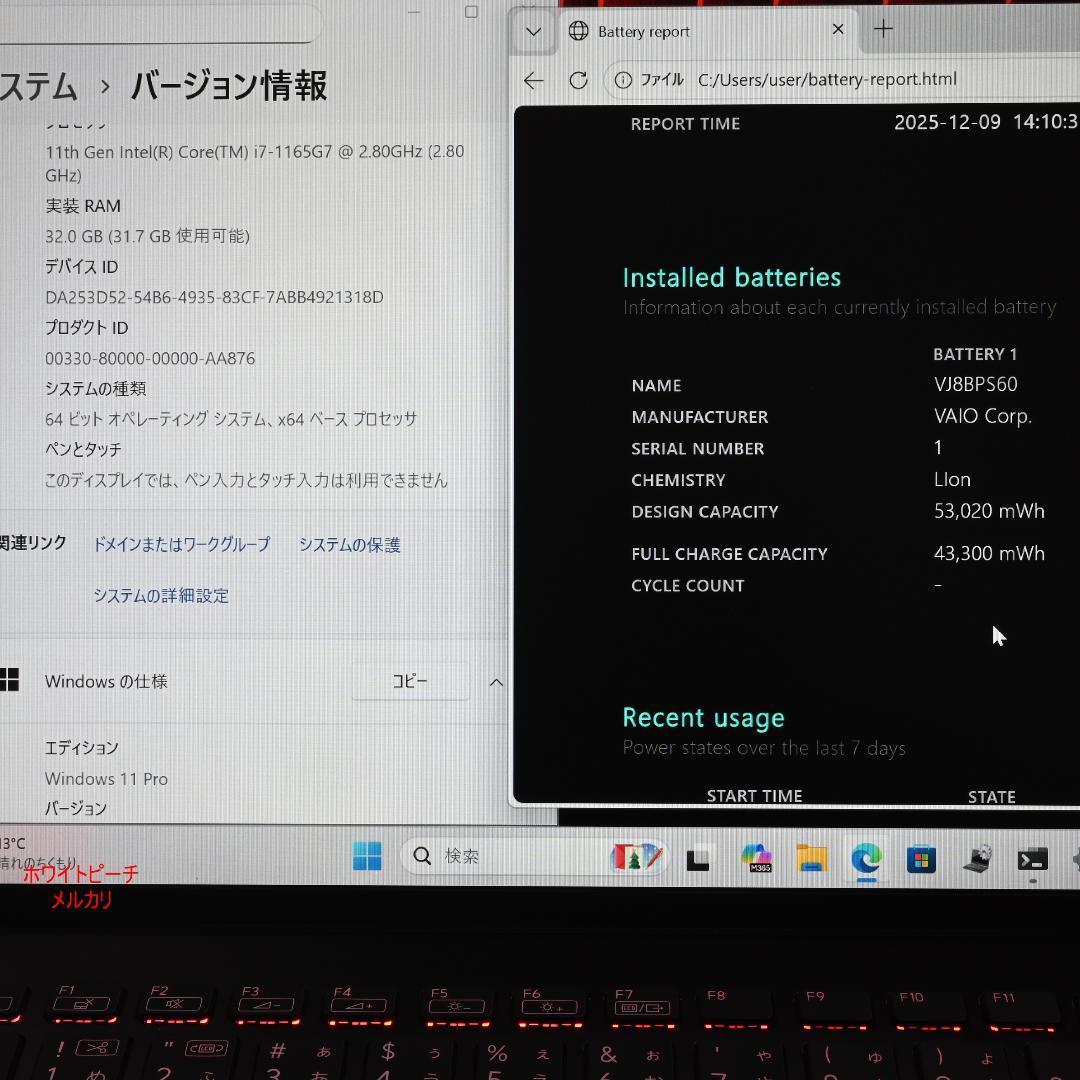Collapse the Windows の仕様 section chevron

click(497, 681)
